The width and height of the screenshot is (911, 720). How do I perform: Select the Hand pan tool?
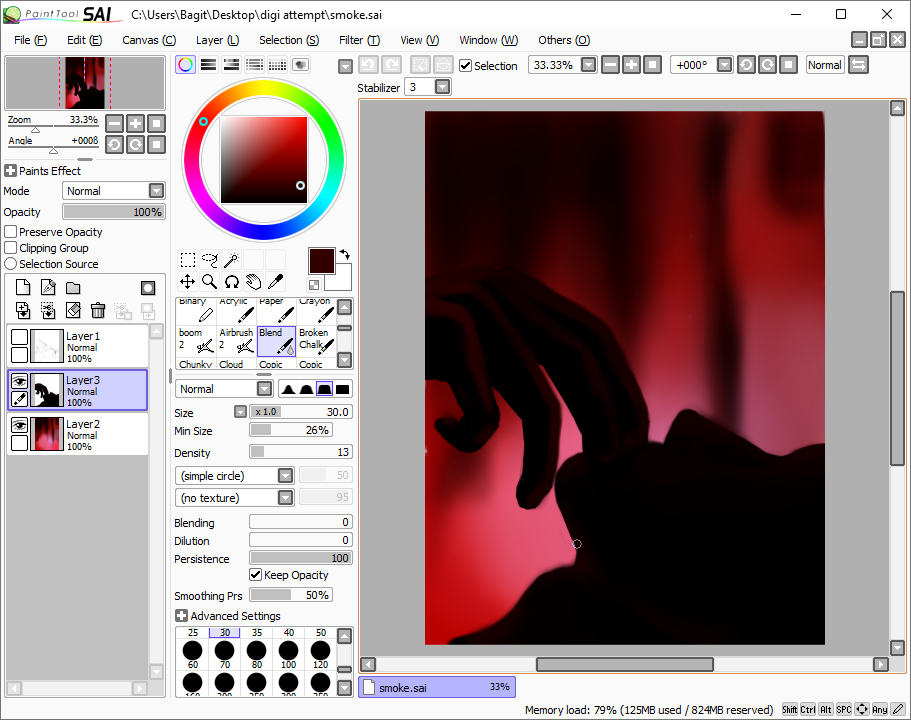tap(253, 282)
